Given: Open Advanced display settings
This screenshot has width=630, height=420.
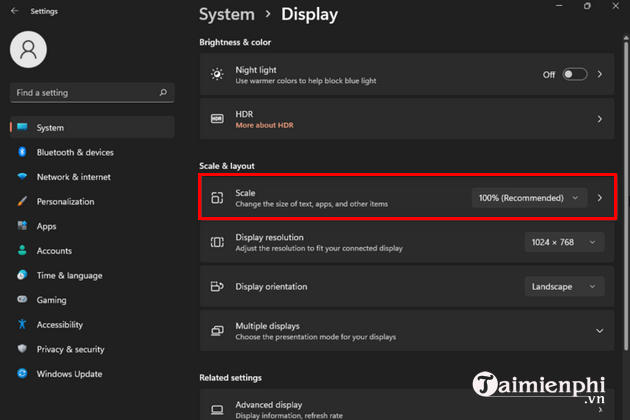Looking at the screenshot, I should (407, 405).
